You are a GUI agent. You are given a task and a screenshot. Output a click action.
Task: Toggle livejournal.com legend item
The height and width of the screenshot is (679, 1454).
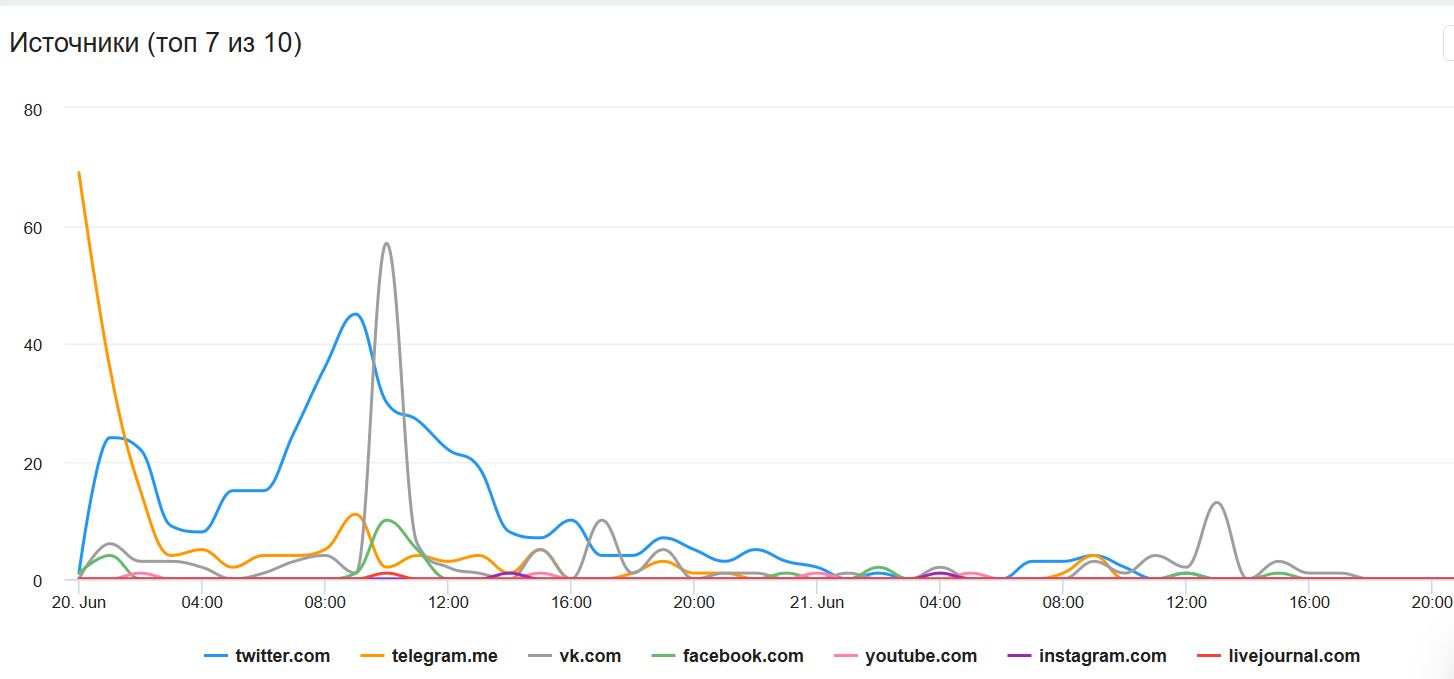pyautogui.click(x=1293, y=656)
